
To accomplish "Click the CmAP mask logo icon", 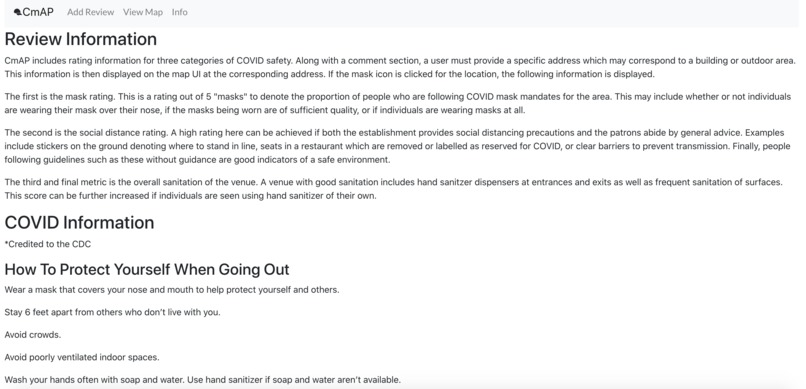I will point(17,12).
